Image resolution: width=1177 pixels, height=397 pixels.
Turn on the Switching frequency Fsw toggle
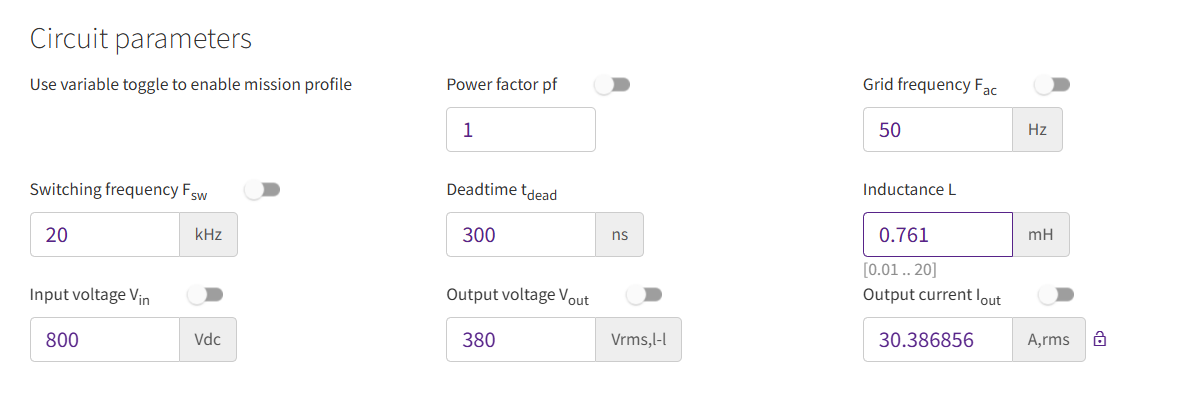point(262,191)
